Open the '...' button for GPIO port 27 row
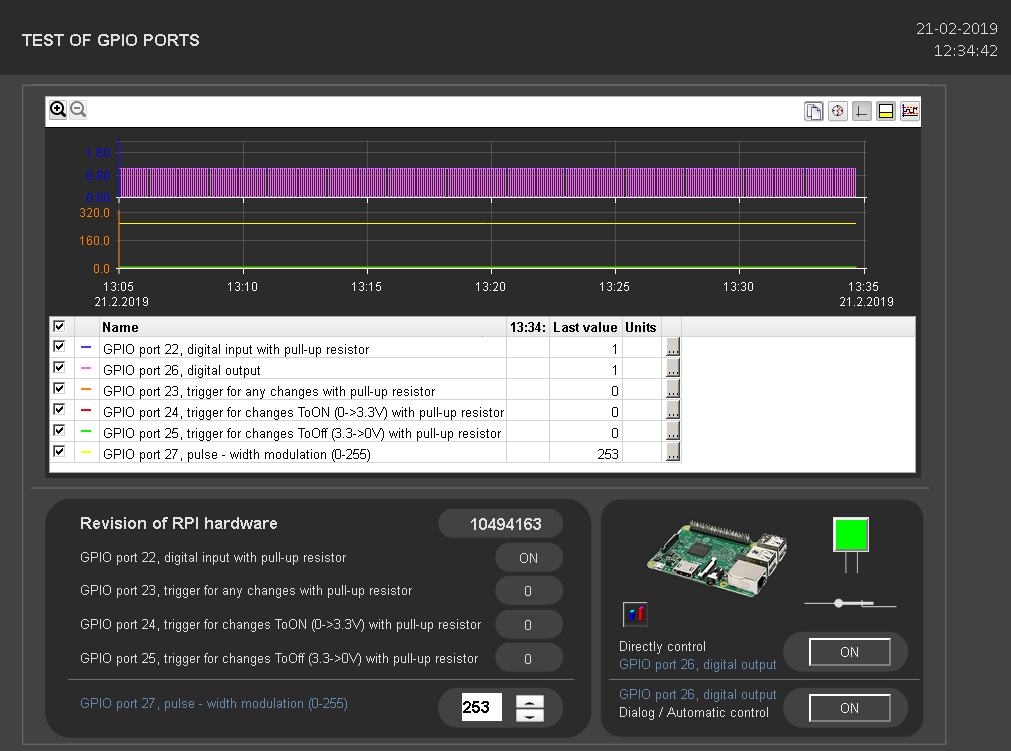The image size is (1011, 751). coord(672,453)
